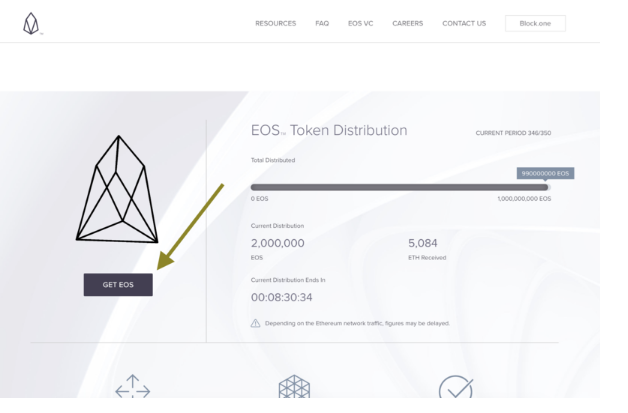Click the Total Distributed progress bar
Viewport: 628px width, 413px height.
click(399, 187)
